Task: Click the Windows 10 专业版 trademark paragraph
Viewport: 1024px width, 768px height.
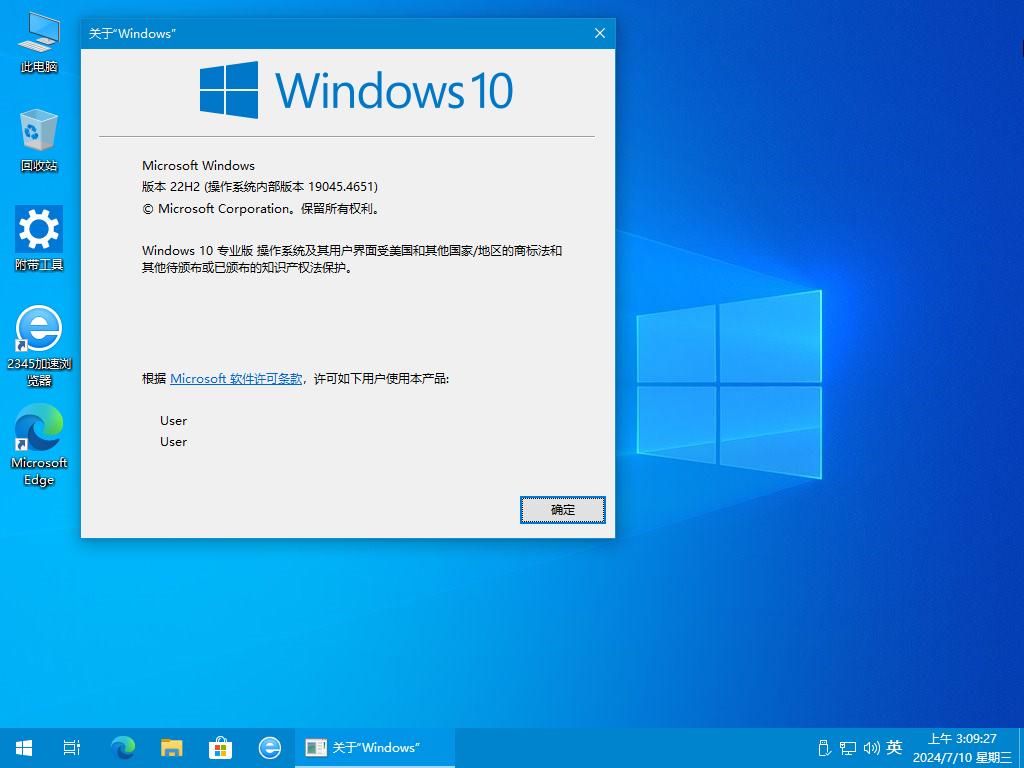Action: point(352,259)
